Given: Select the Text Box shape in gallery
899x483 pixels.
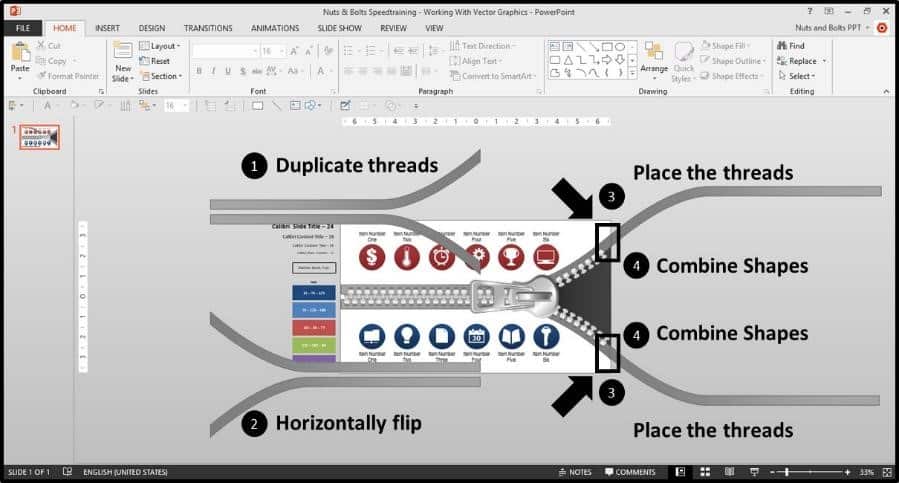Looking at the screenshot, I should [x=554, y=46].
